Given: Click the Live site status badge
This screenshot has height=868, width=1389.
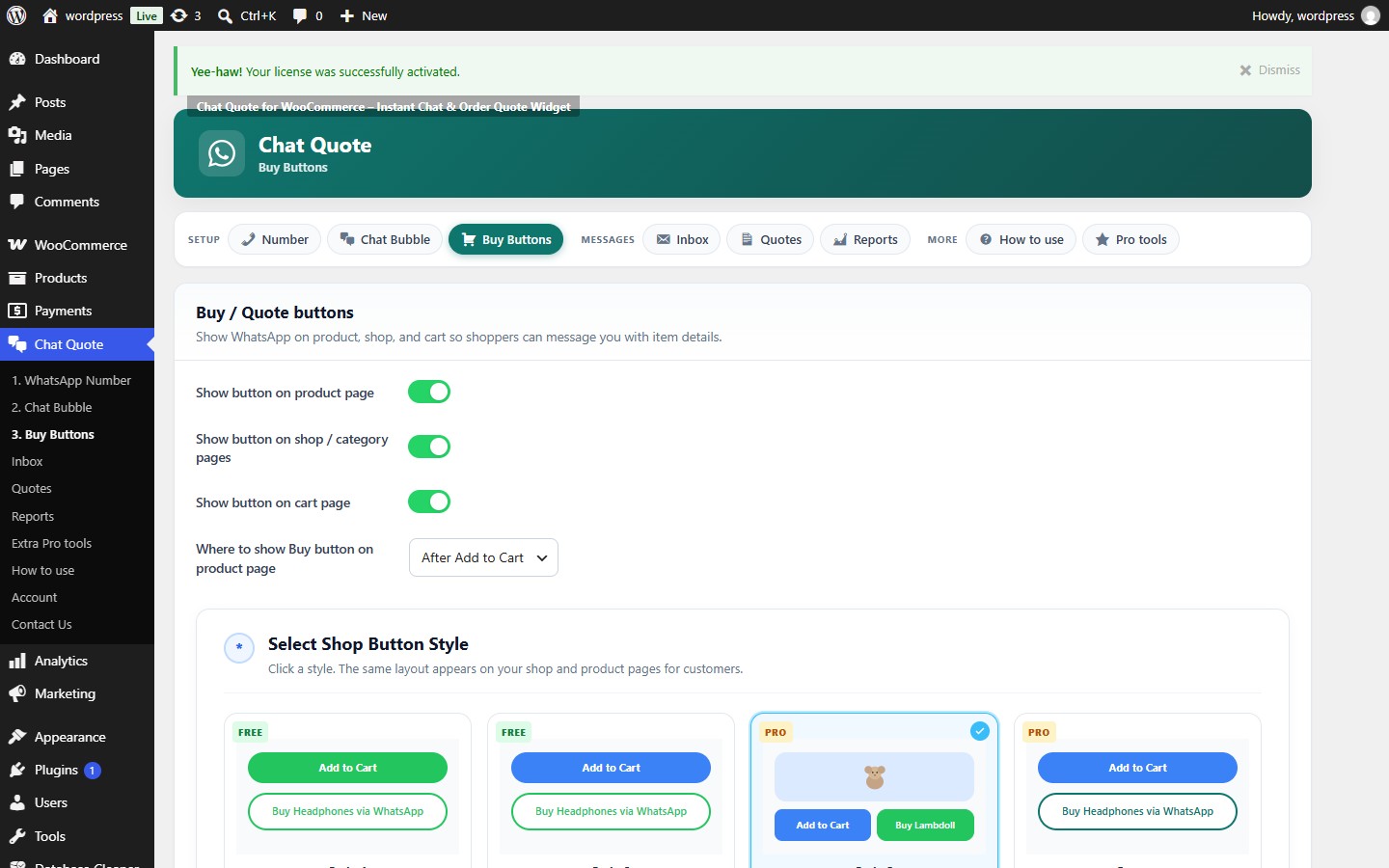Looking at the screenshot, I should click(147, 15).
